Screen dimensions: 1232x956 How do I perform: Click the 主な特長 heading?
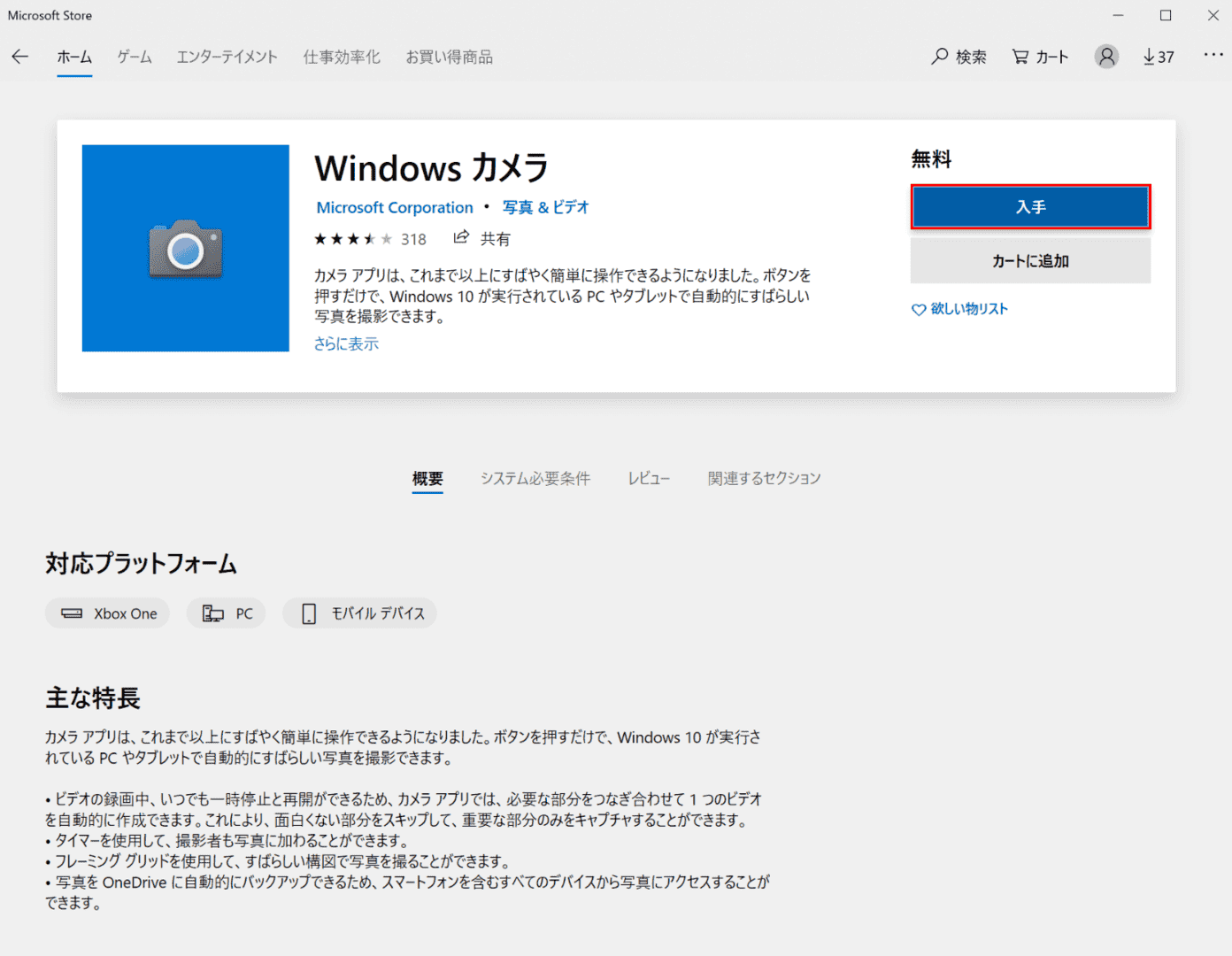pos(93,698)
